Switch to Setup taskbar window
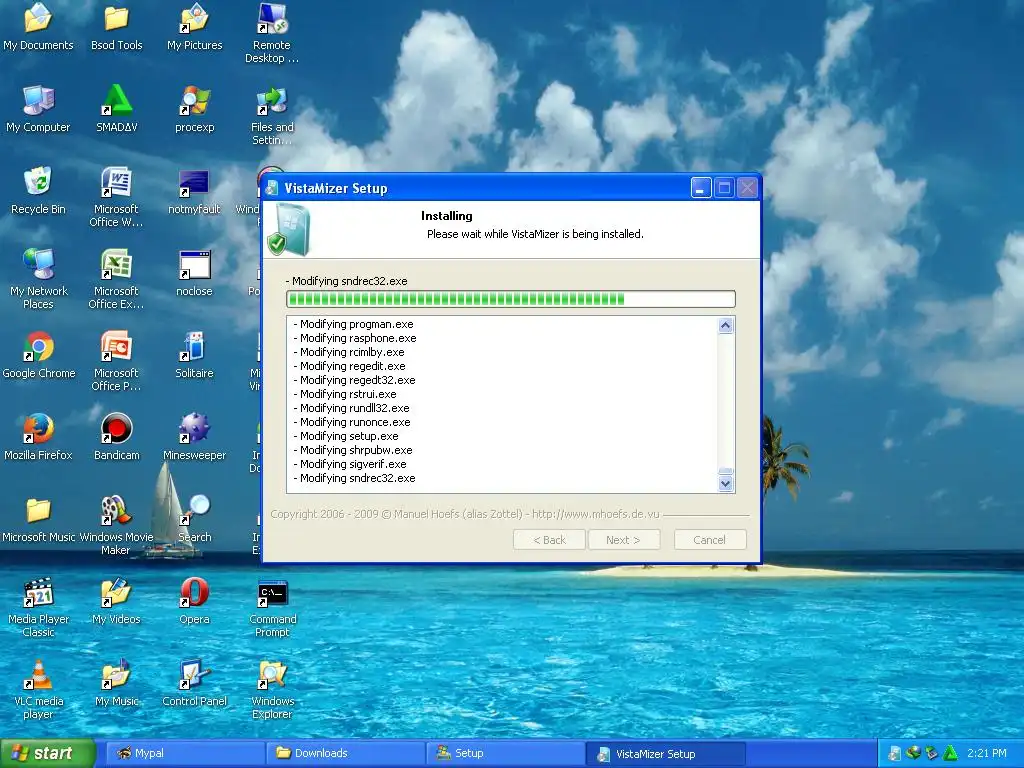 pos(505,753)
